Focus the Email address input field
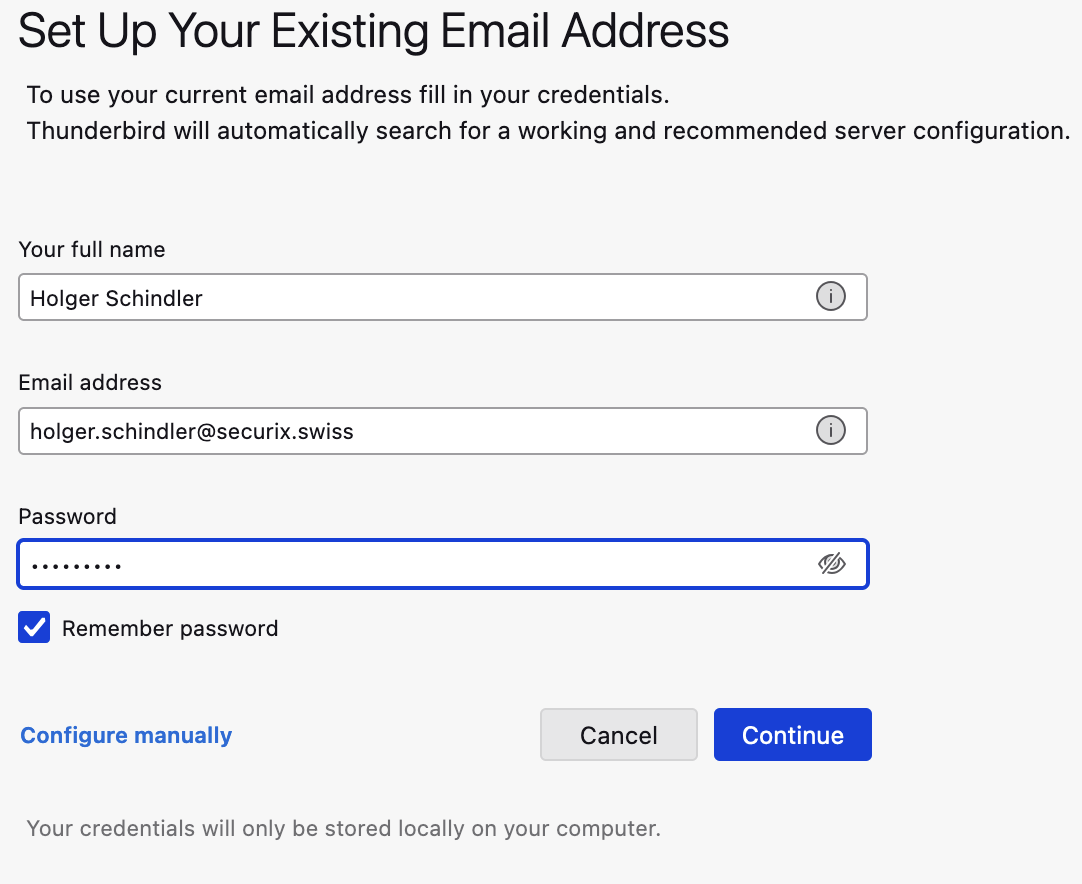 click(x=442, y=431)
